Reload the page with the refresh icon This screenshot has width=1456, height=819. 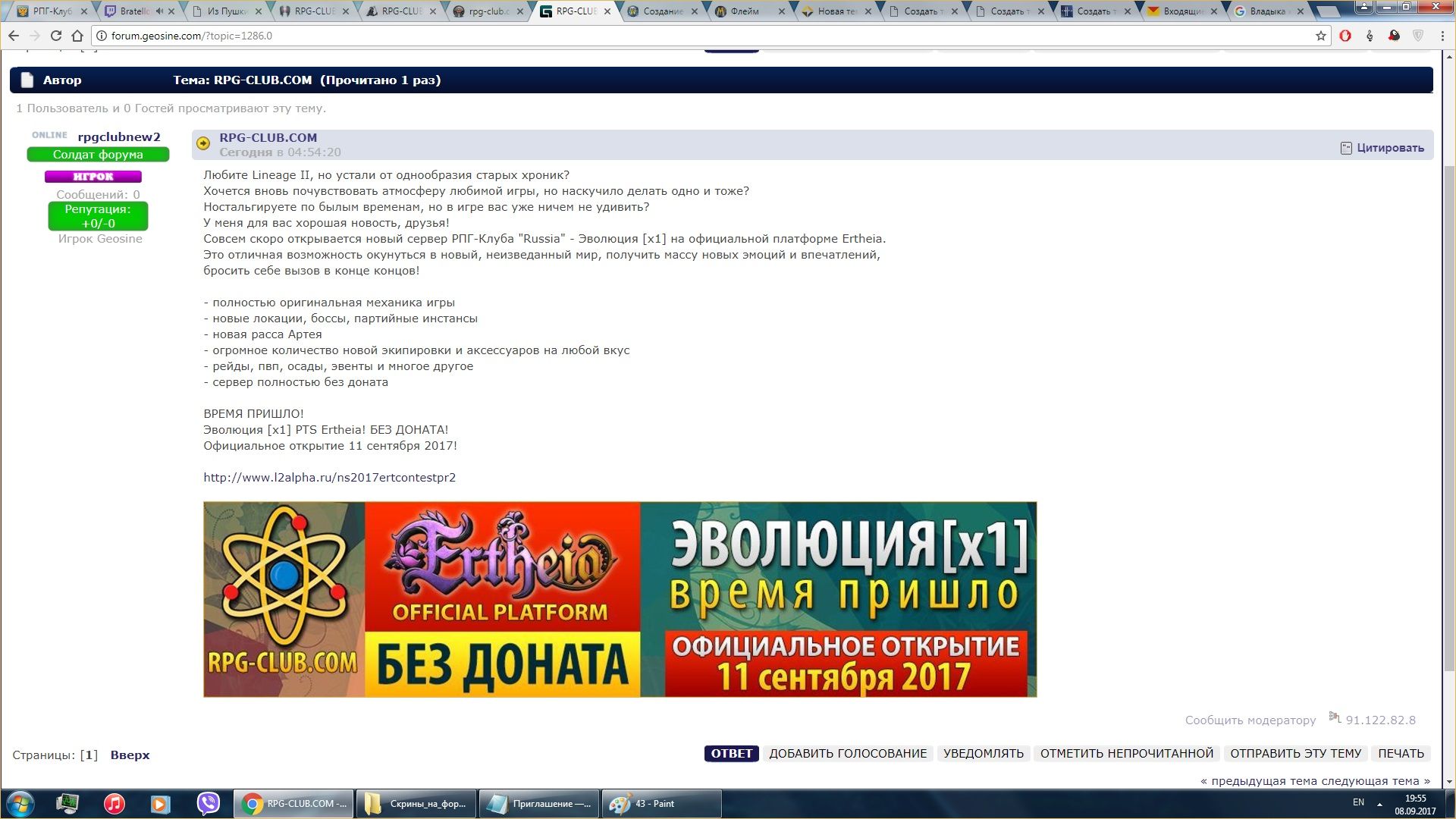coord(56,36)
